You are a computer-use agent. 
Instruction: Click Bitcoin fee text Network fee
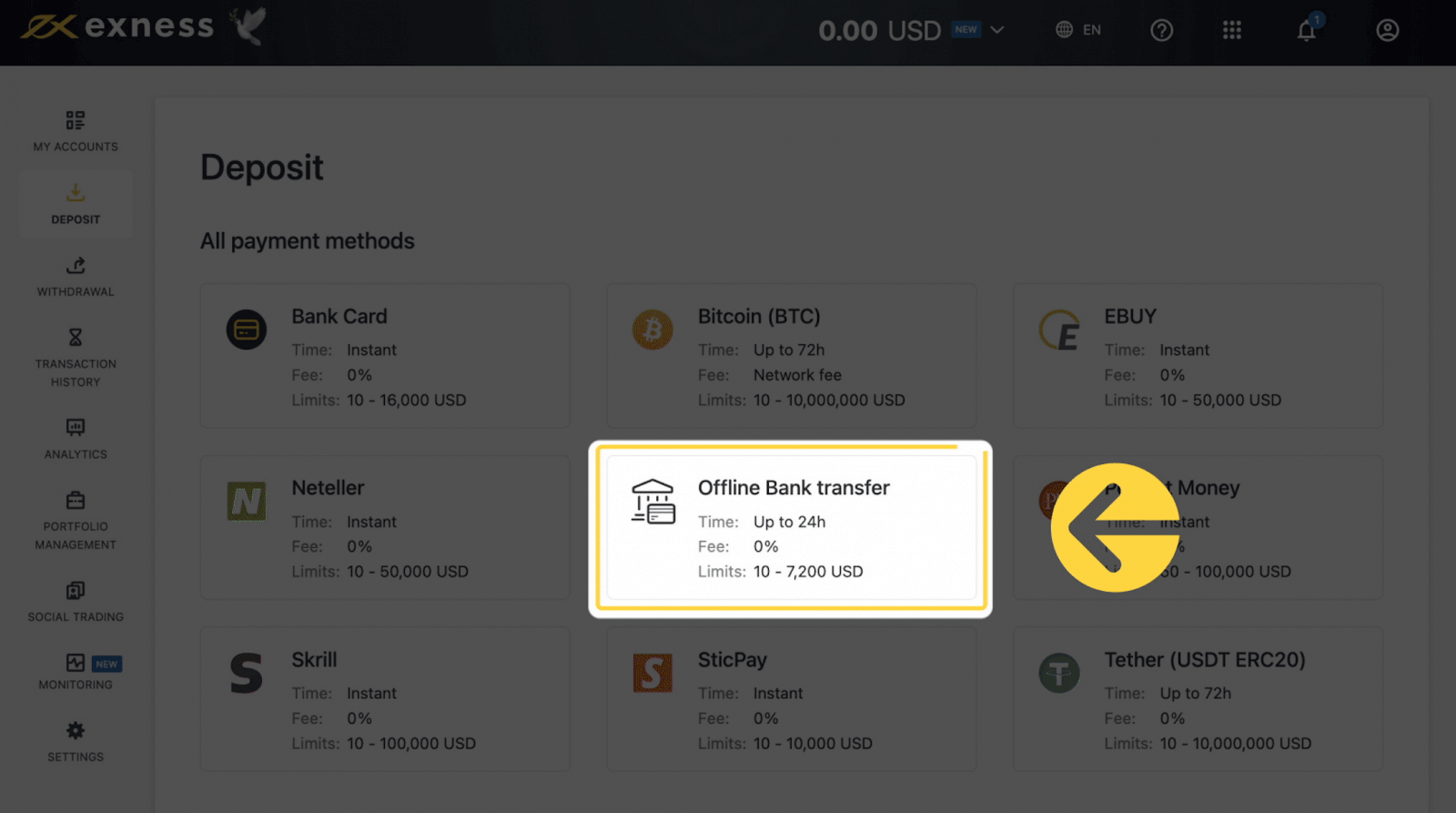(797, 375)
